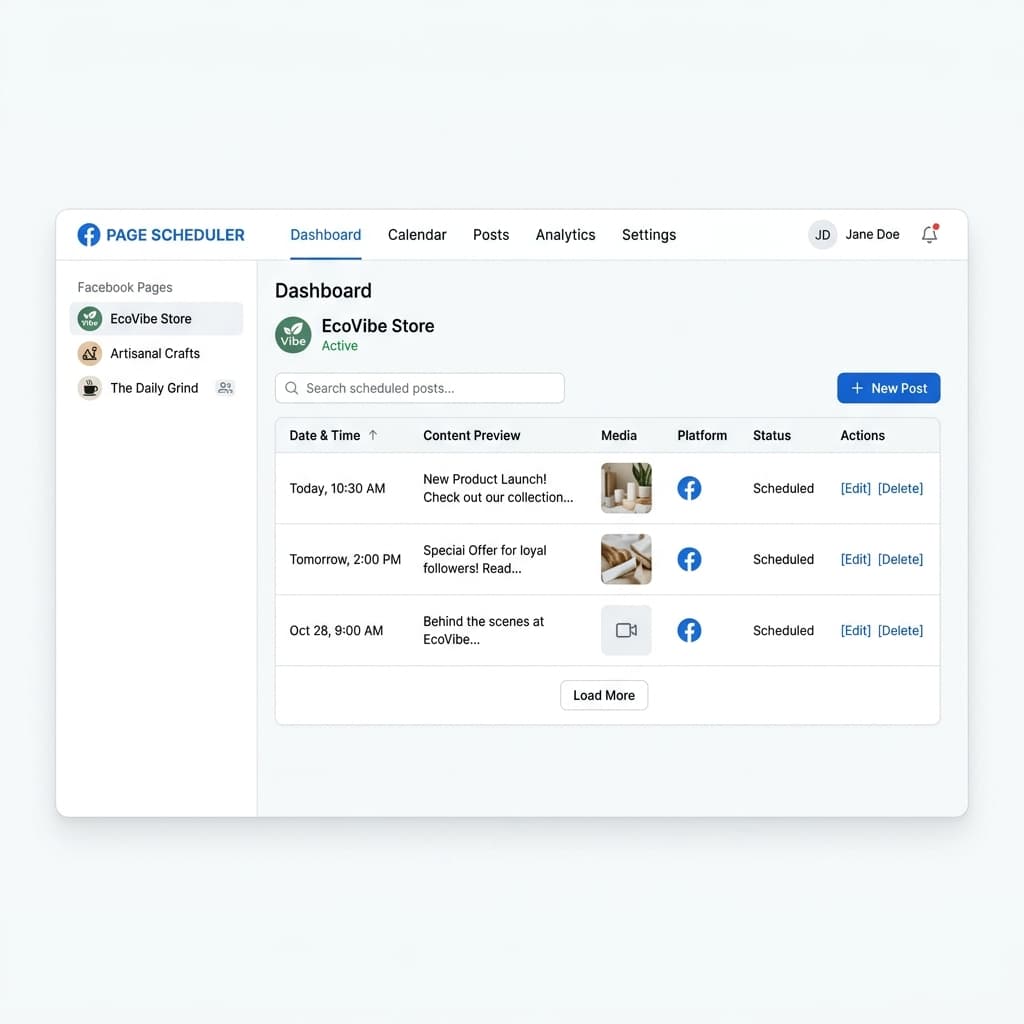Click the Media column header
Image resolution: width=1024 pixels, height=1024 pixels.
618,435
